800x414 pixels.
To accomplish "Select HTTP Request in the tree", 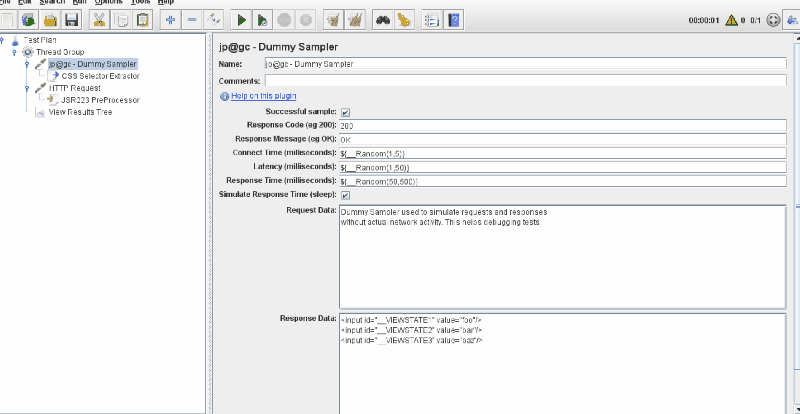I will click(x=74, y=88).
